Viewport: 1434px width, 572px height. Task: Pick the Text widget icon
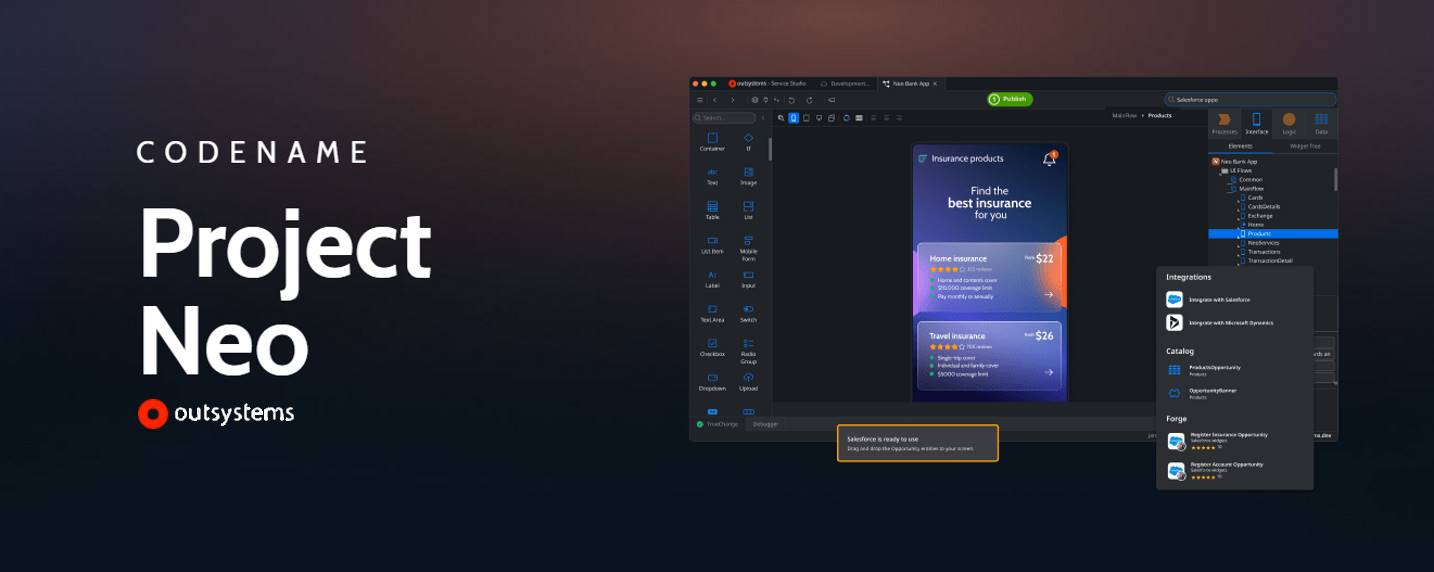pos(712,172)
